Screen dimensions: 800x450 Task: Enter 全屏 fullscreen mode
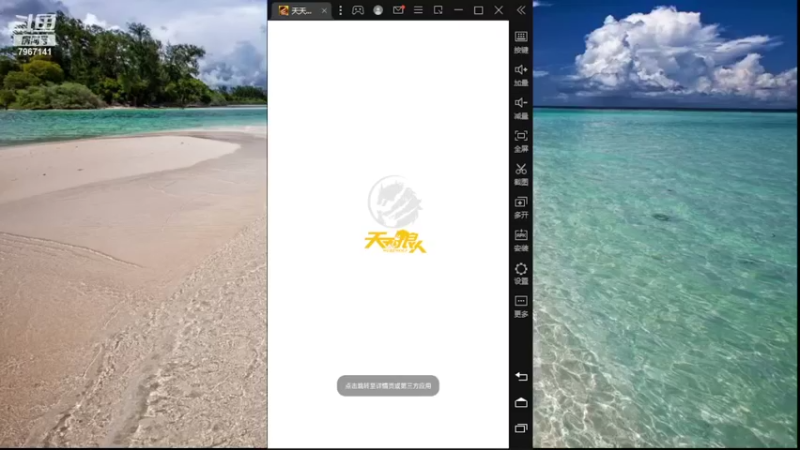click(521, 141)
